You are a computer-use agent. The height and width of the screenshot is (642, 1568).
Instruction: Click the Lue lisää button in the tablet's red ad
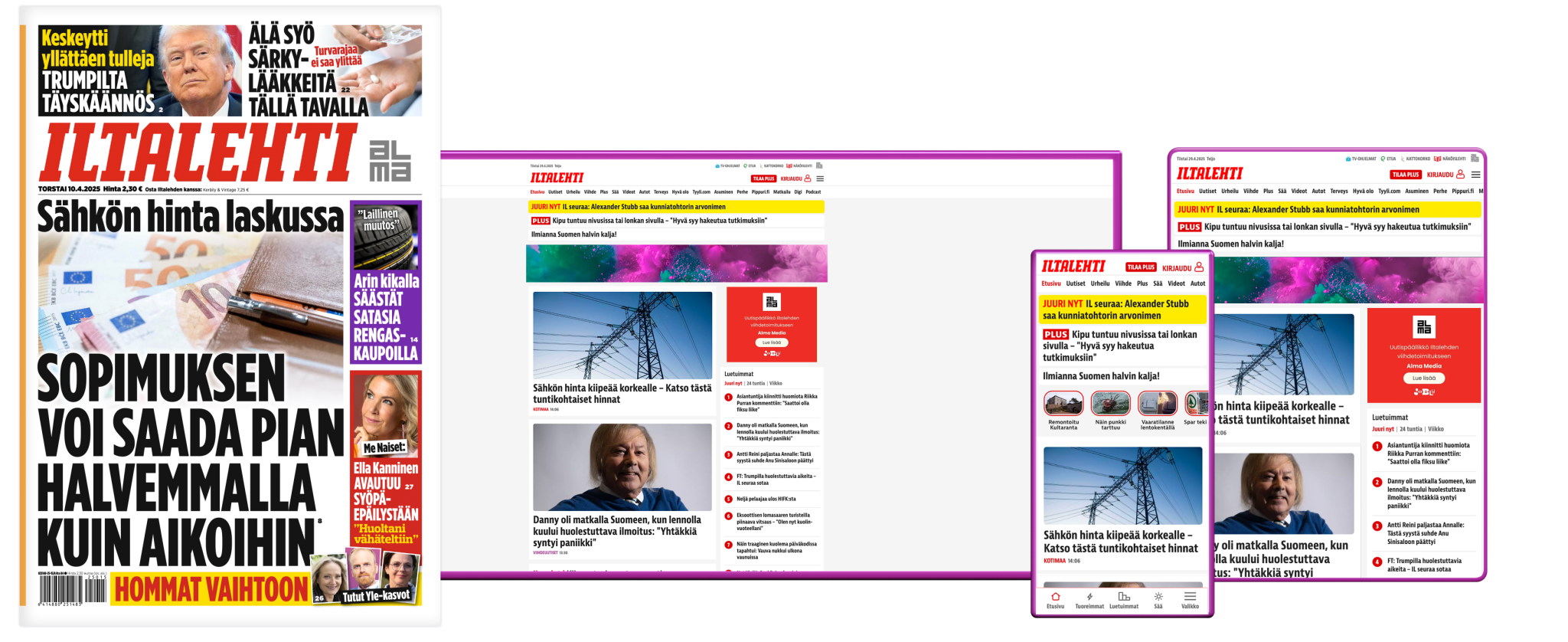[1423, 378]
